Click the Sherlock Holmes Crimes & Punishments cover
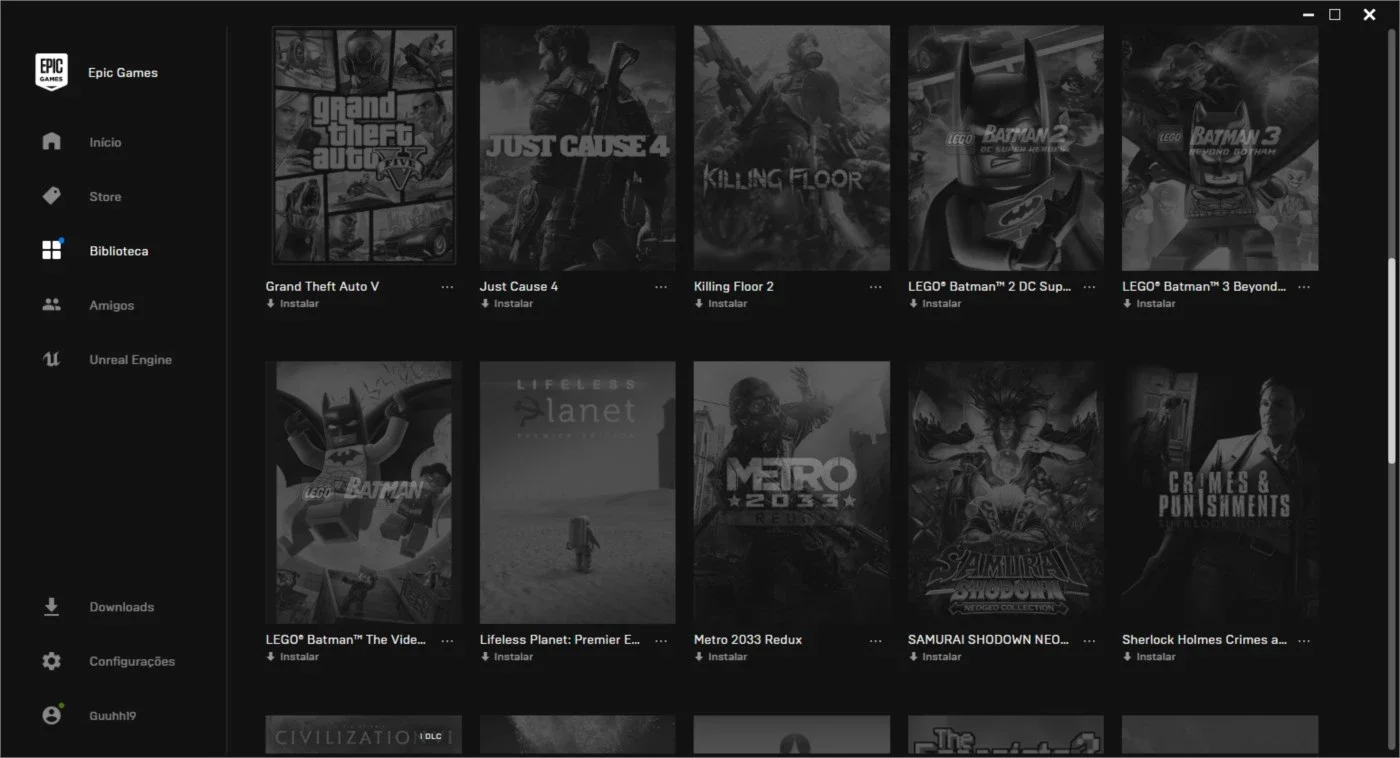1400x758 pixels. (x=1220, y=493)
